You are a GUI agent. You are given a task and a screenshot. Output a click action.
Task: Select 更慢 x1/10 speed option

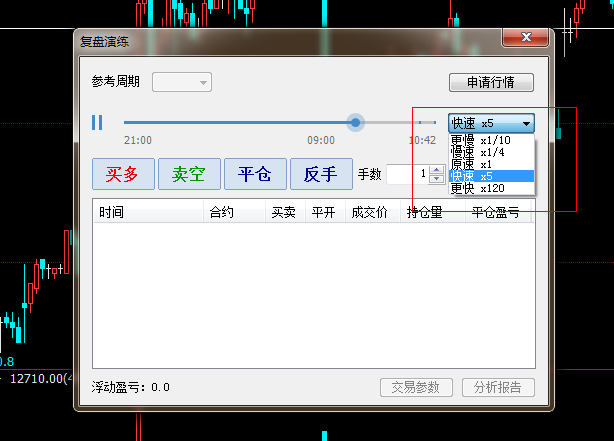[490, 141]
